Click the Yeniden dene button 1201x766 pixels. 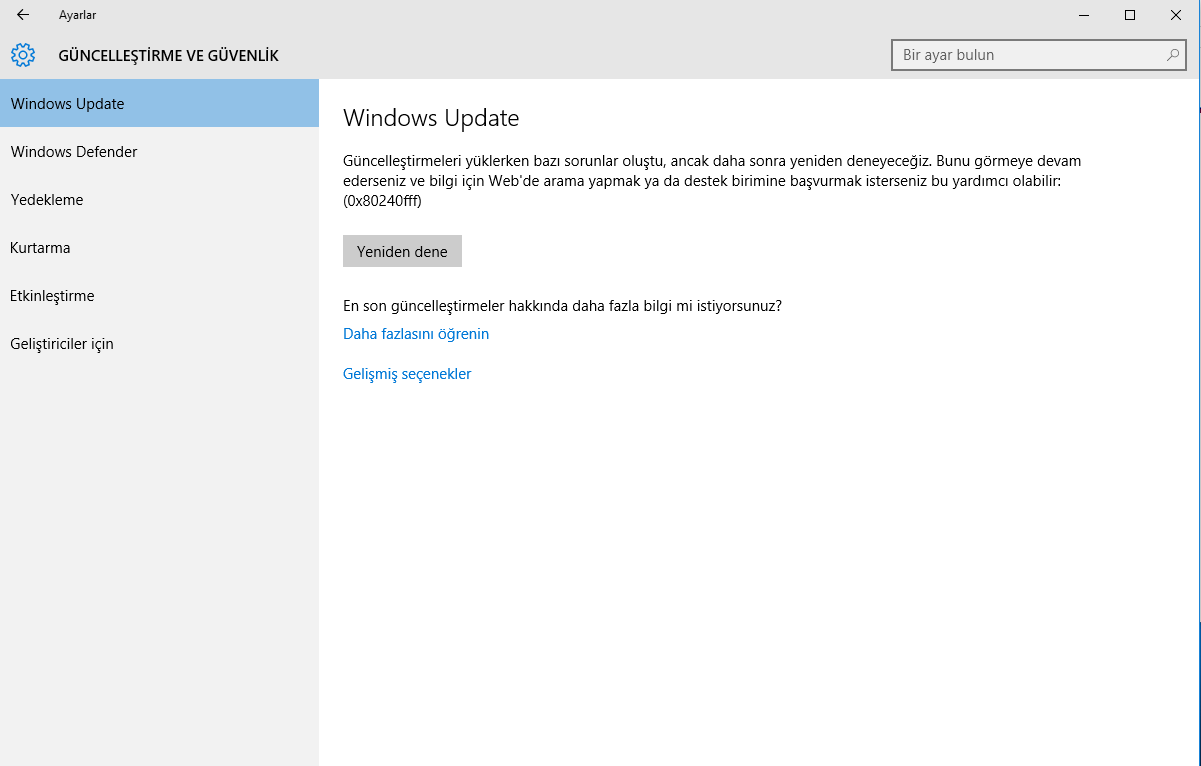(402, 251)
